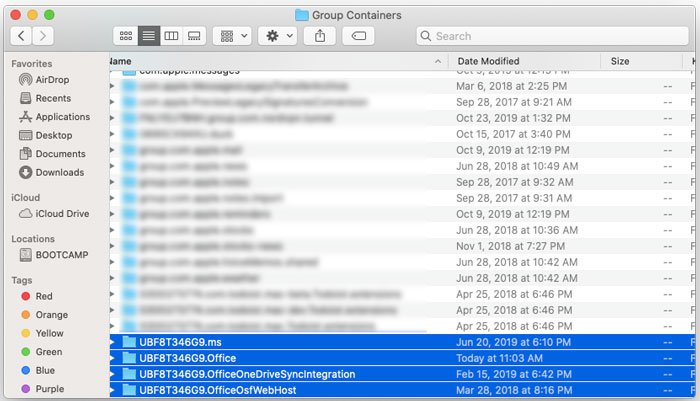Image resolution: width=700 pixels, height=401 pixels.
Task: Select the Blue tag
Action: point(38,370)
